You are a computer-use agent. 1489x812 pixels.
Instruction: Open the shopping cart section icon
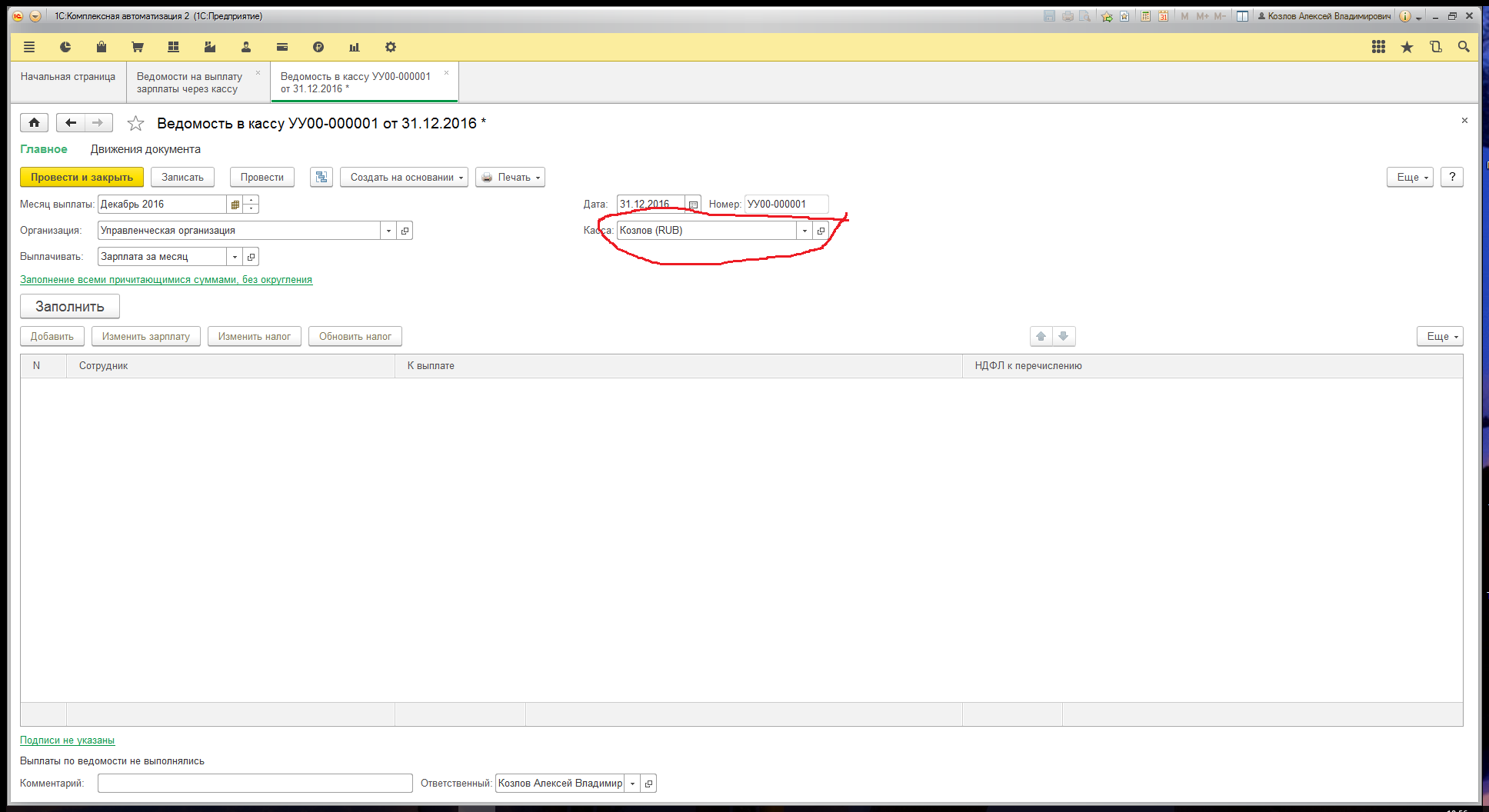[x=138, y=48]
